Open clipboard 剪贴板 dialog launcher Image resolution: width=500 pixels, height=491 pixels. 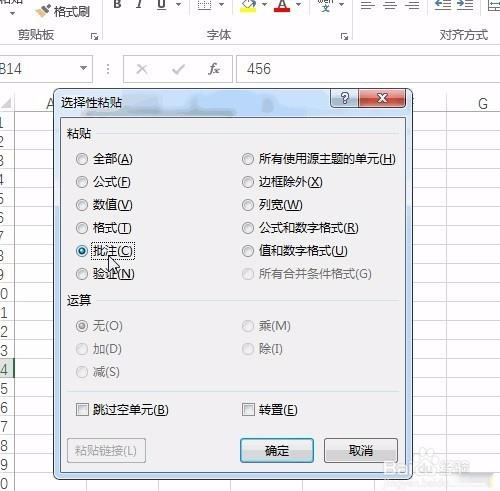(x=94, y=36)
